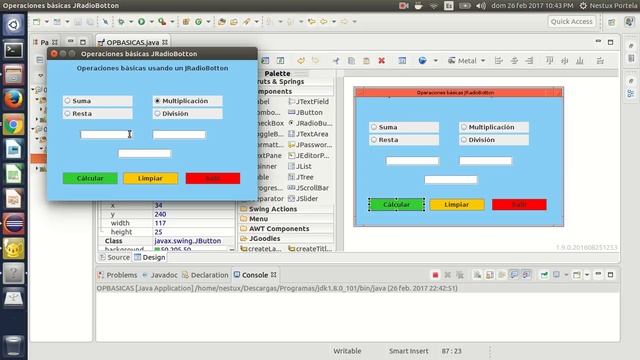Click the Center horizontally alignment icon
Viewport: 640px width, 360px height.
click(x=514, y=61)
